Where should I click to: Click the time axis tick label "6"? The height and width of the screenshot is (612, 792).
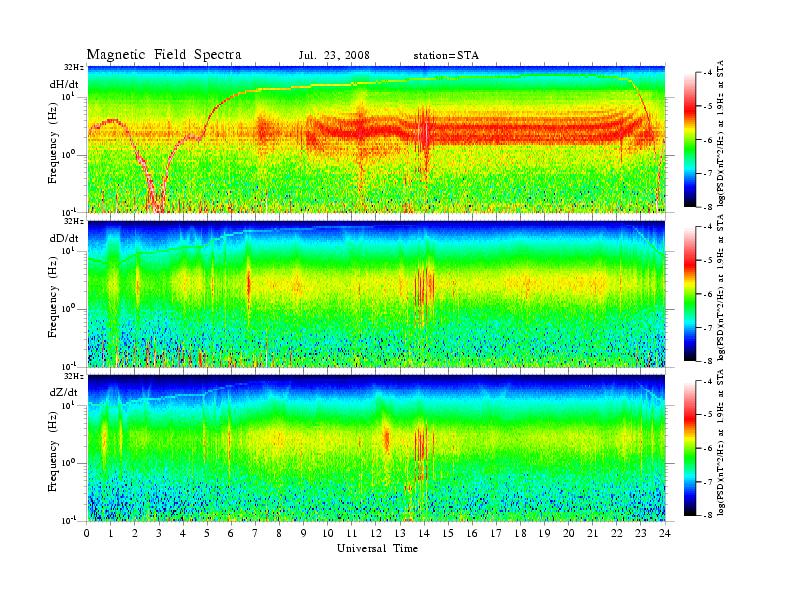coord(231,533)
